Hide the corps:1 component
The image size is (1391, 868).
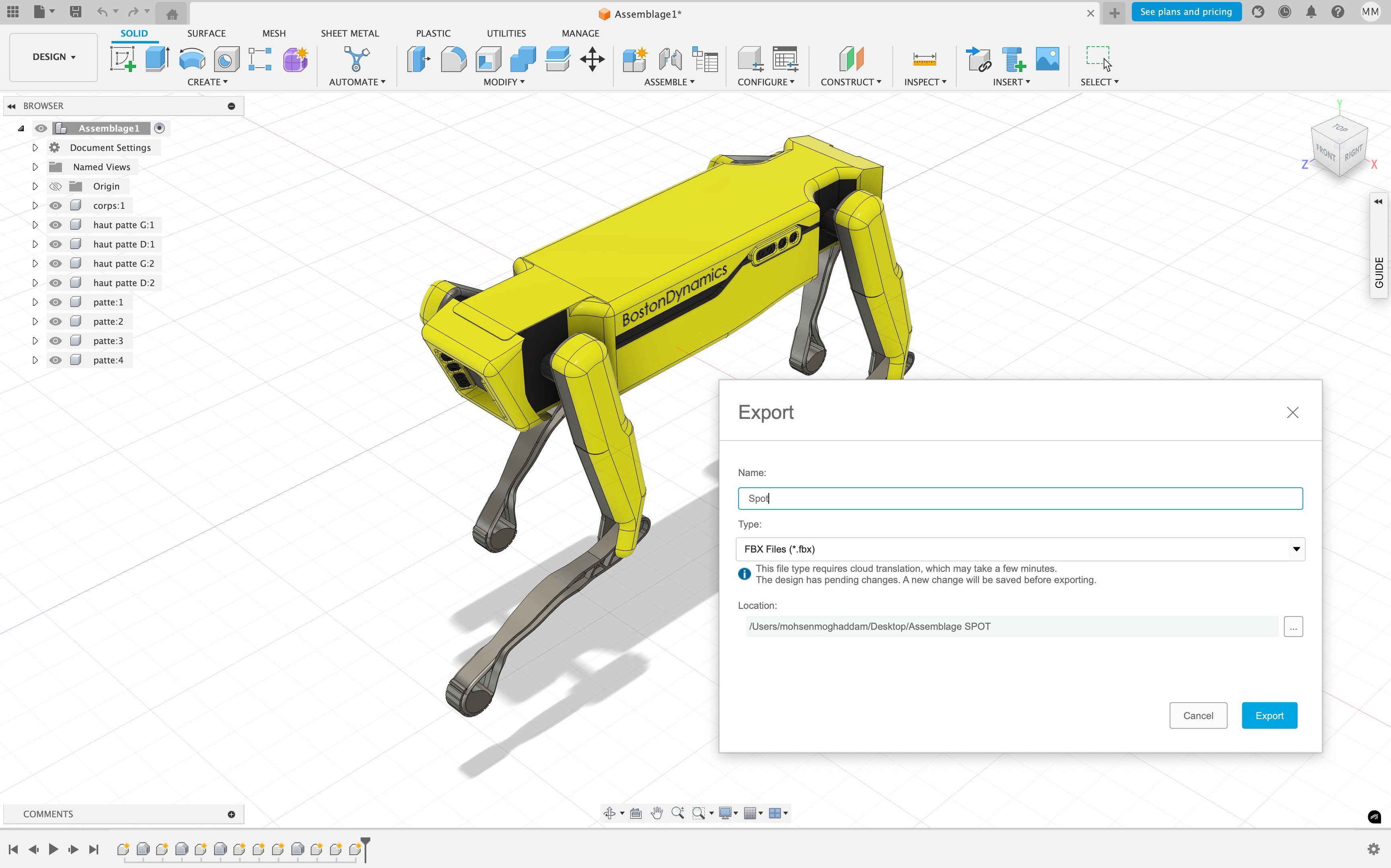(55, 206)
